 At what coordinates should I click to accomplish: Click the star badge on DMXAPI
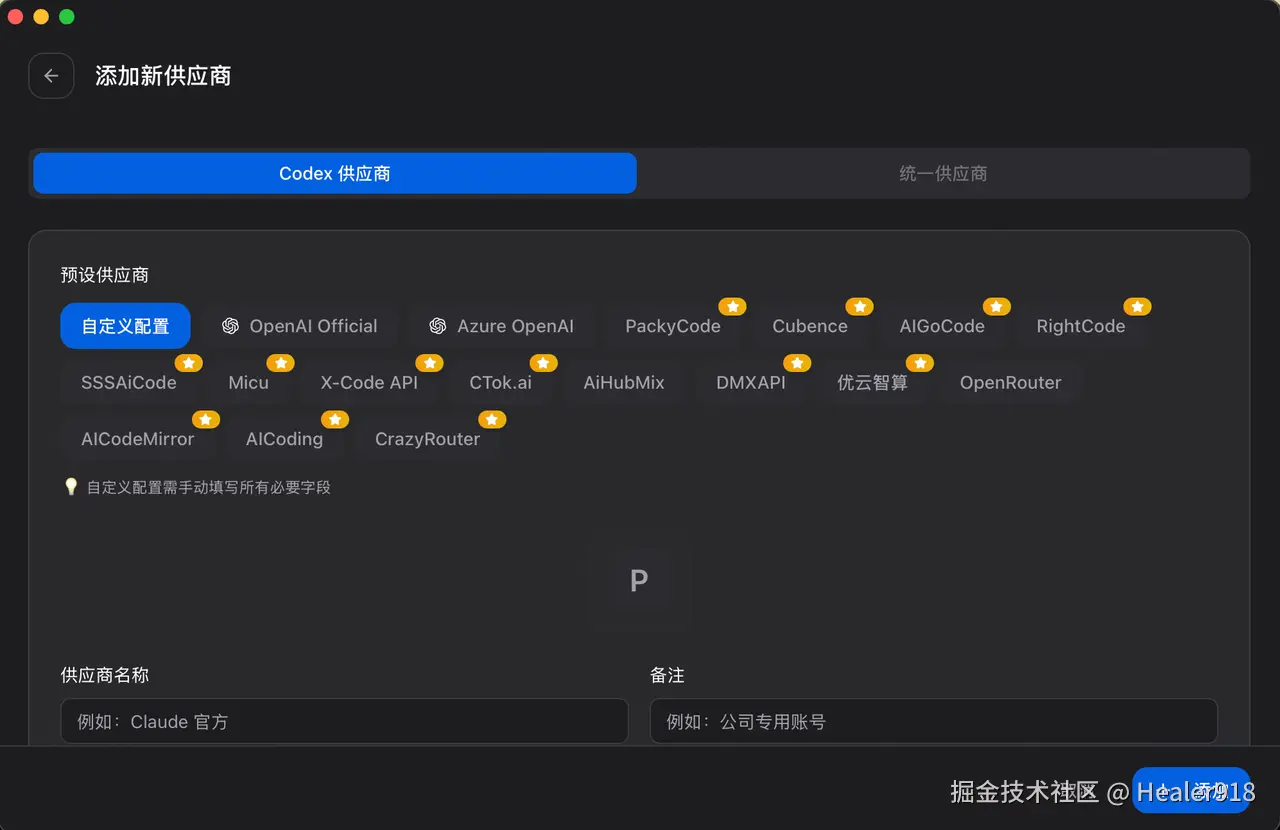click(798, 363)
